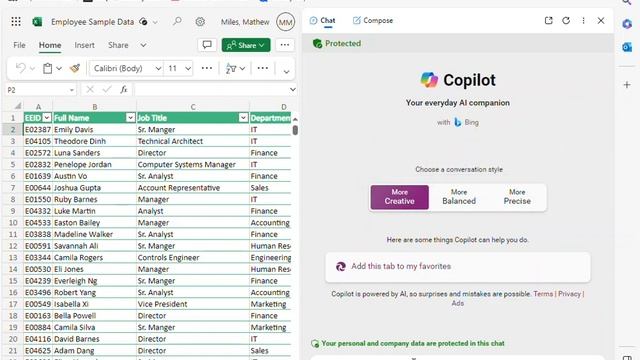Select the Vice President job title cell

193,304
